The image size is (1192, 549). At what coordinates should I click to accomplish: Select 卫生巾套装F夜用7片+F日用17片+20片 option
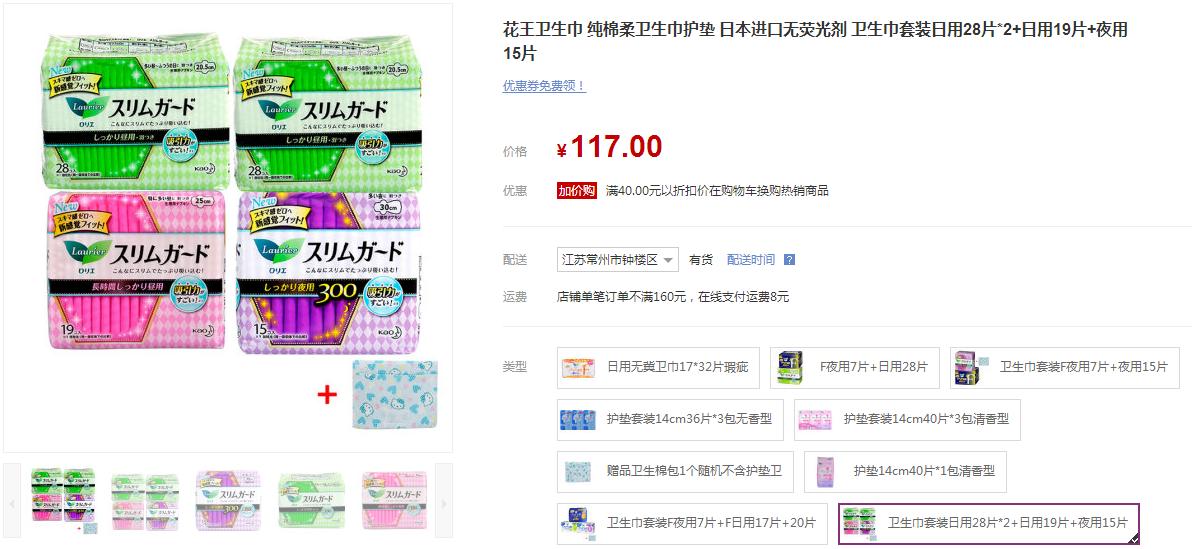coord(692,523)
